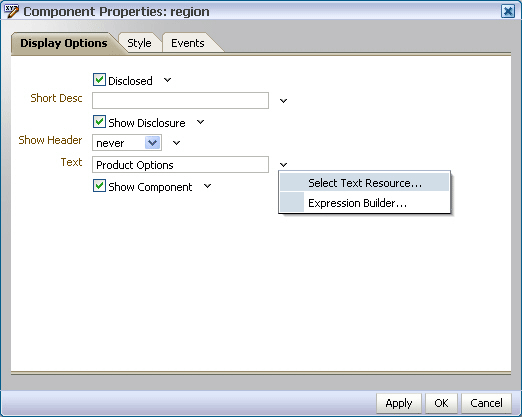Switch to the Events tab
522x417 pixels.
pos(188,43)
